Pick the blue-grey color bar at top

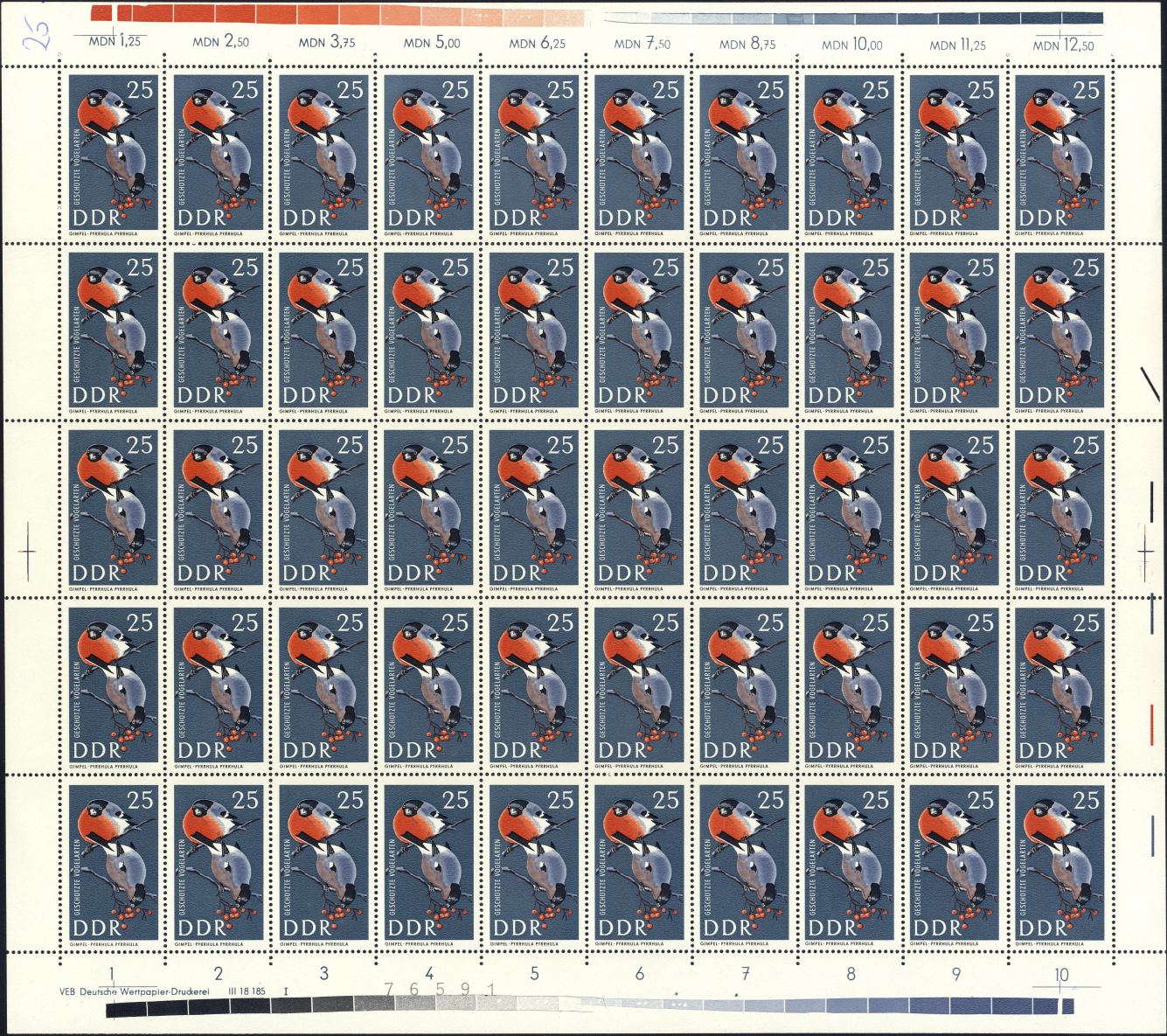click(x=853, y=17)
